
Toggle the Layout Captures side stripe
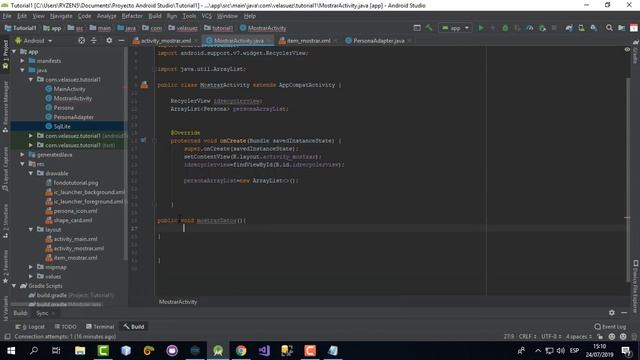click(5, 169)
